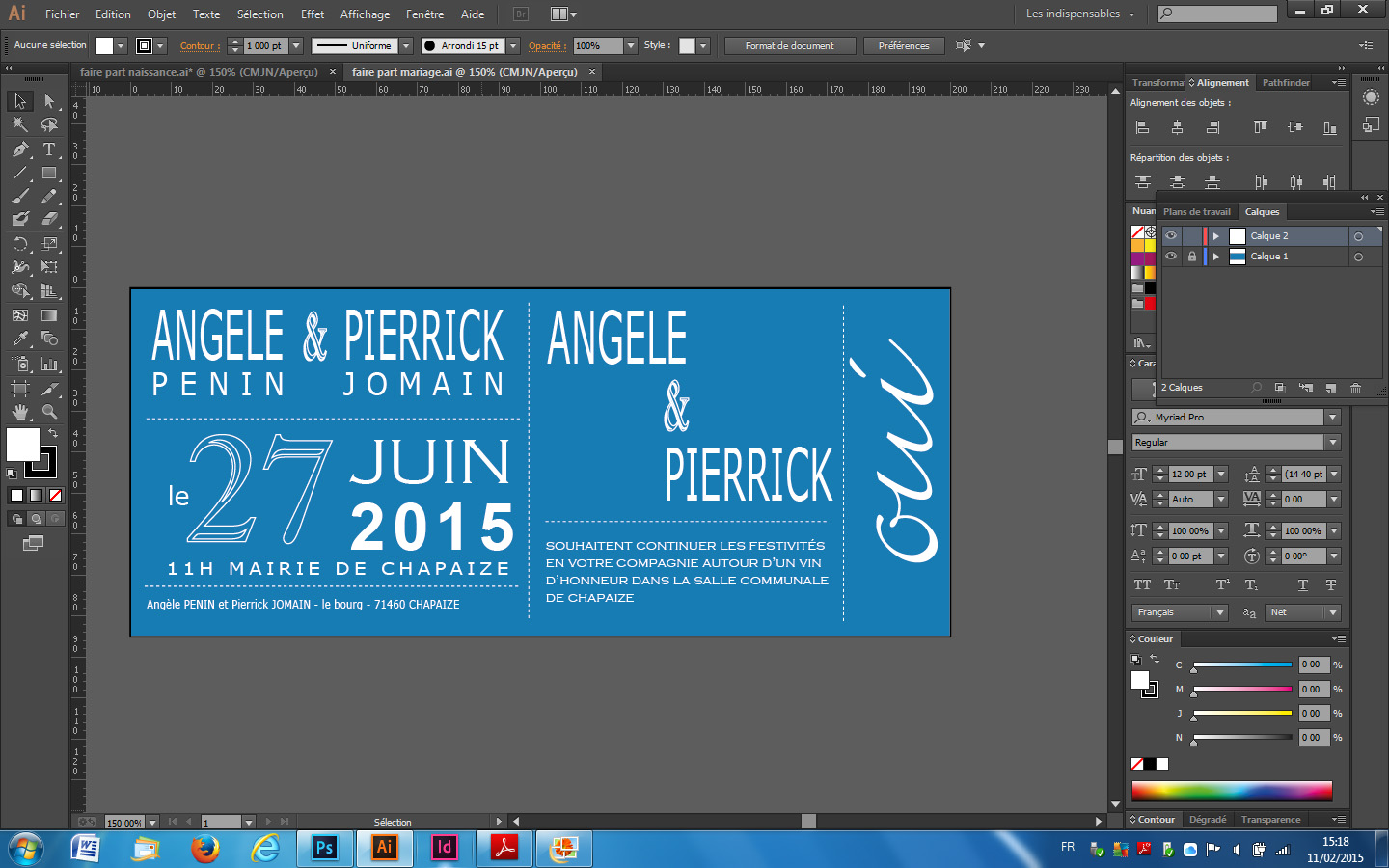Activate the Zoom tool

point(49,412)
